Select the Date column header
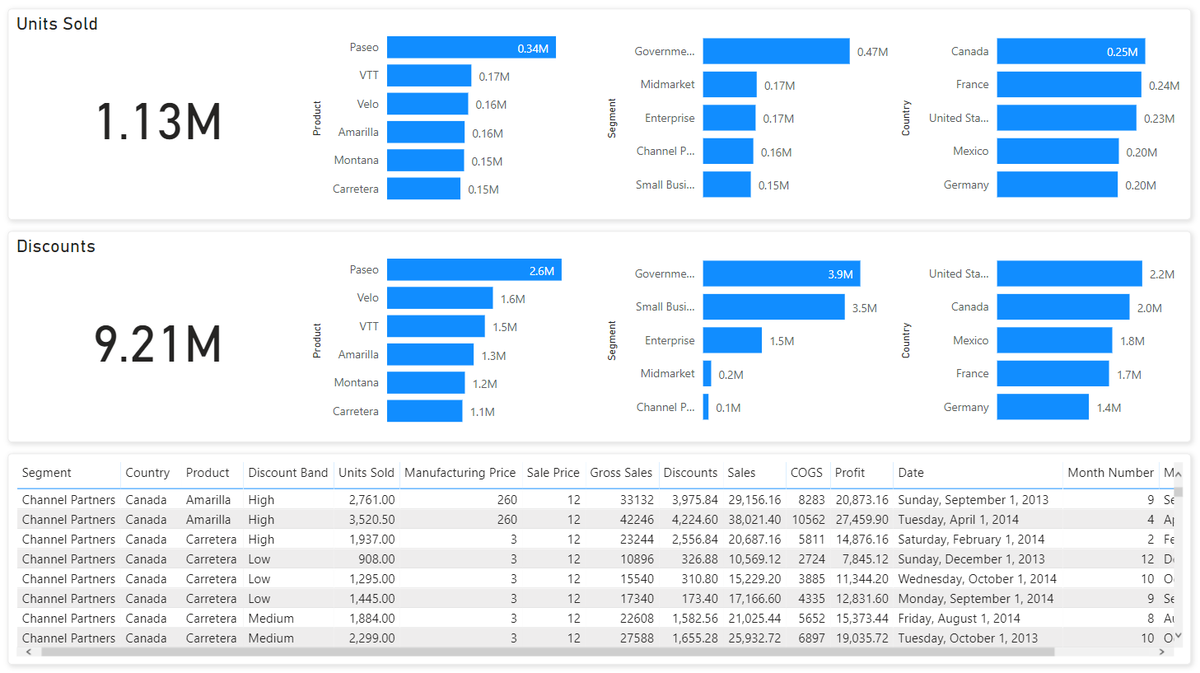 (910, 472)
